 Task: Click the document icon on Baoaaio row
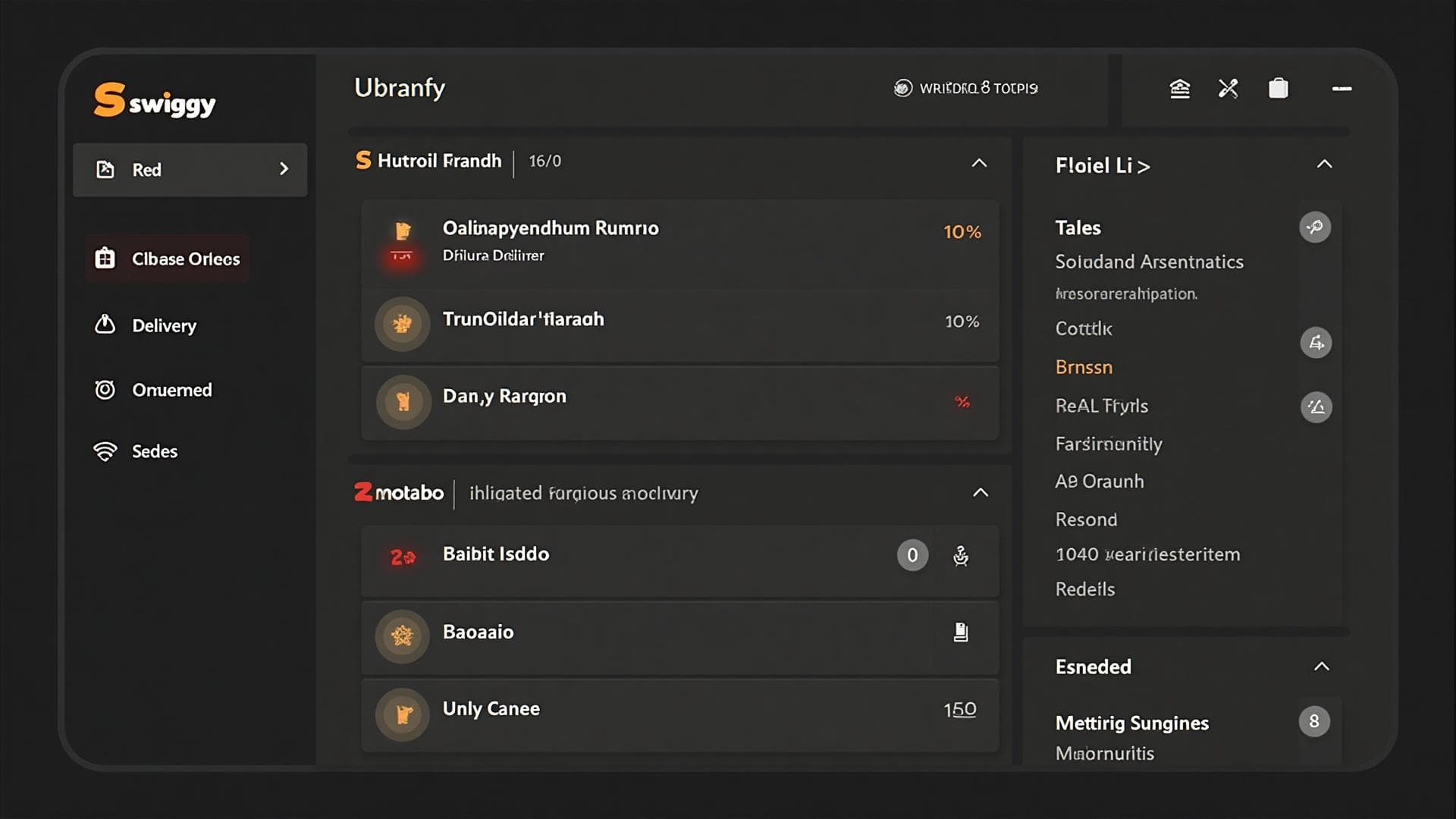(961, 632)
